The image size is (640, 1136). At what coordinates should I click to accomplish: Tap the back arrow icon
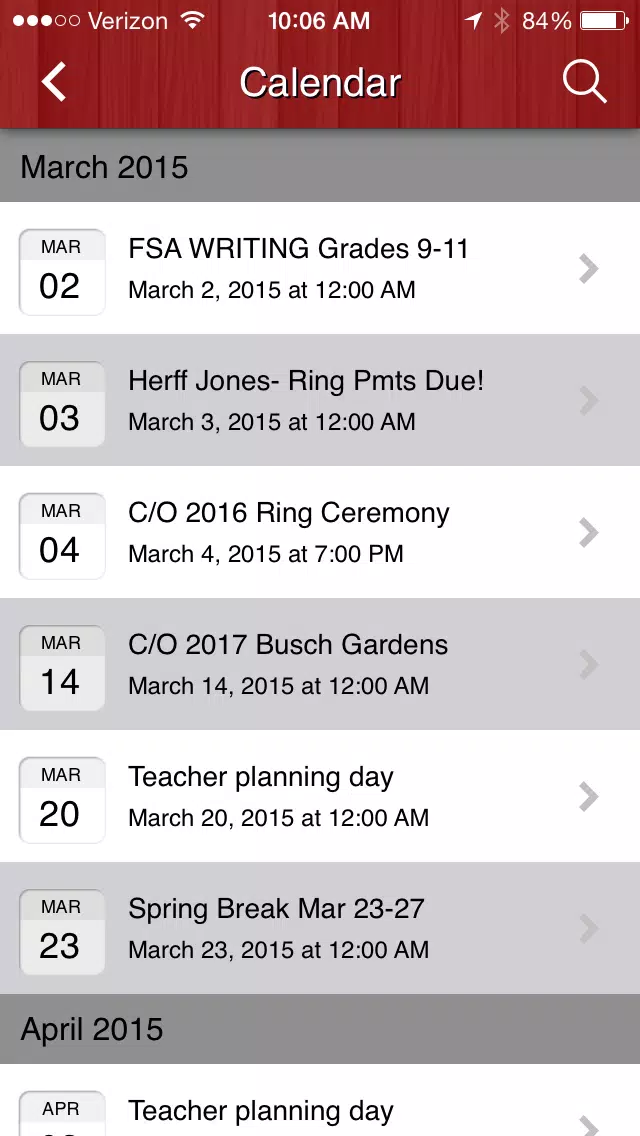54,82
